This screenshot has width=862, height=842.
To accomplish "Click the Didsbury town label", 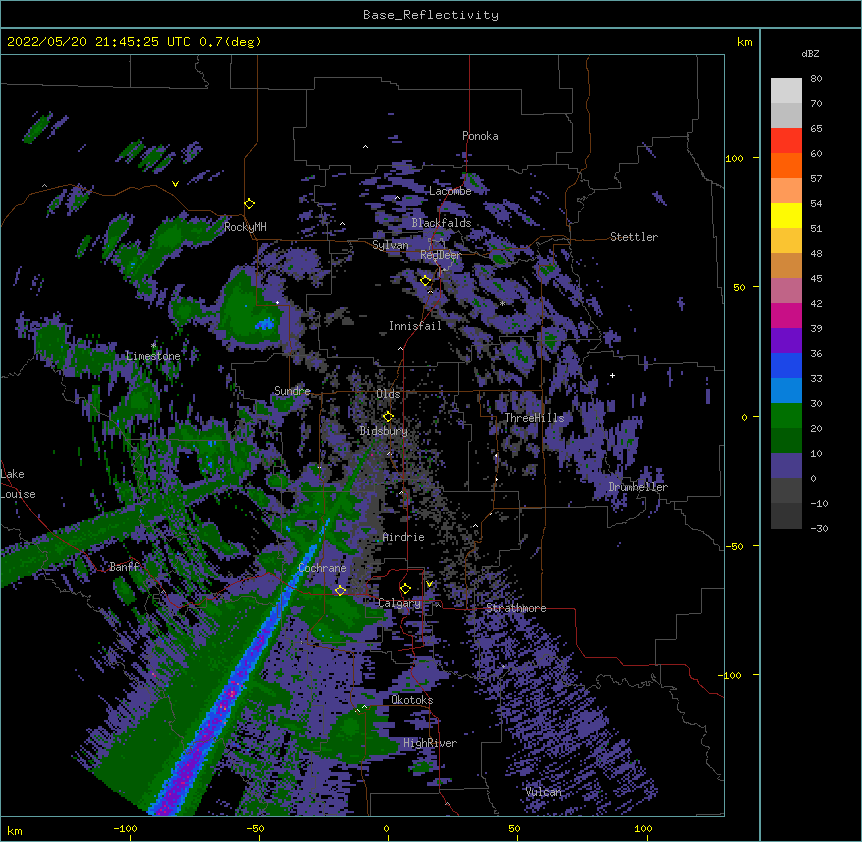I will (383, 431).
